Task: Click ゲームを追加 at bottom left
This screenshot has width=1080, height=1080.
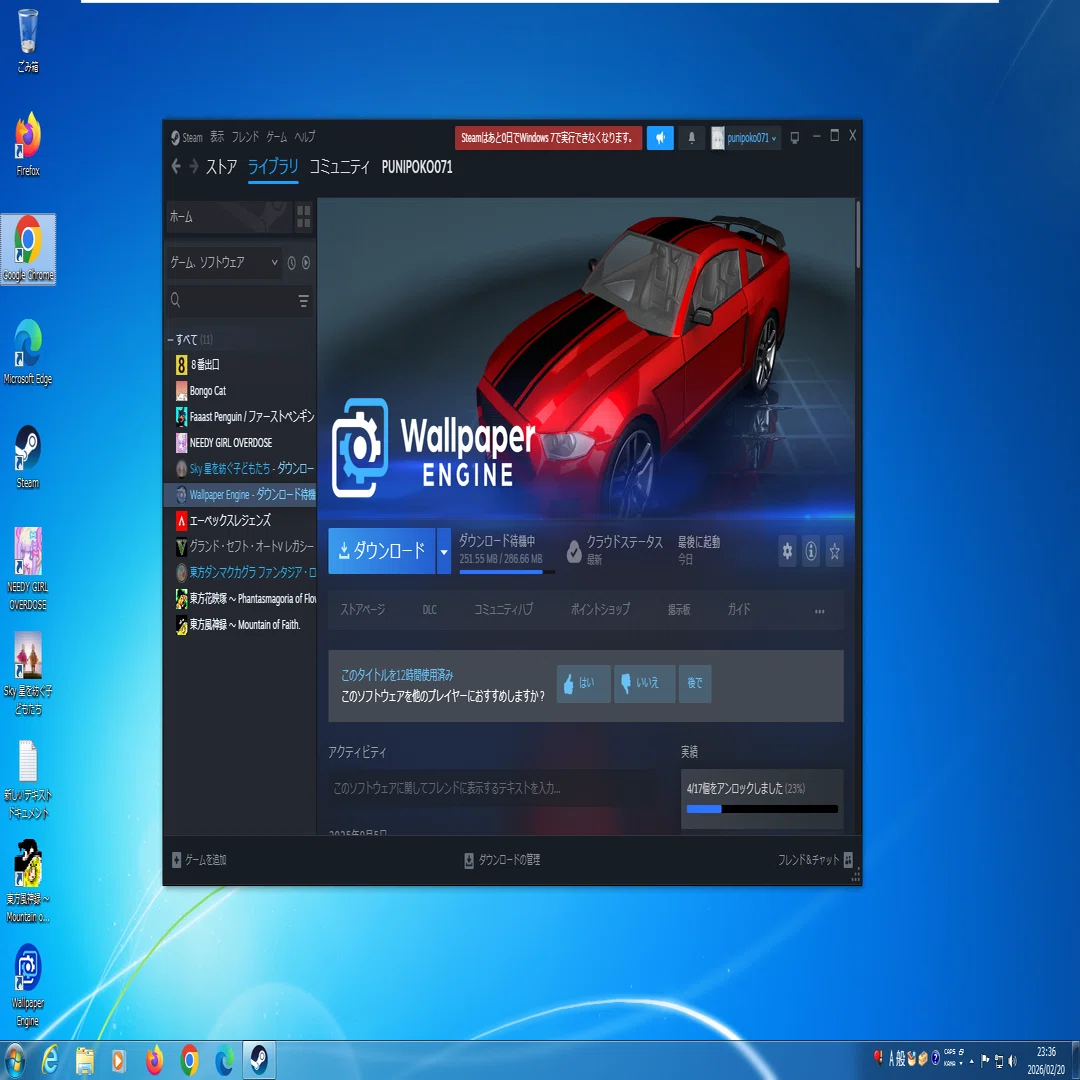Action: point(199,860)
